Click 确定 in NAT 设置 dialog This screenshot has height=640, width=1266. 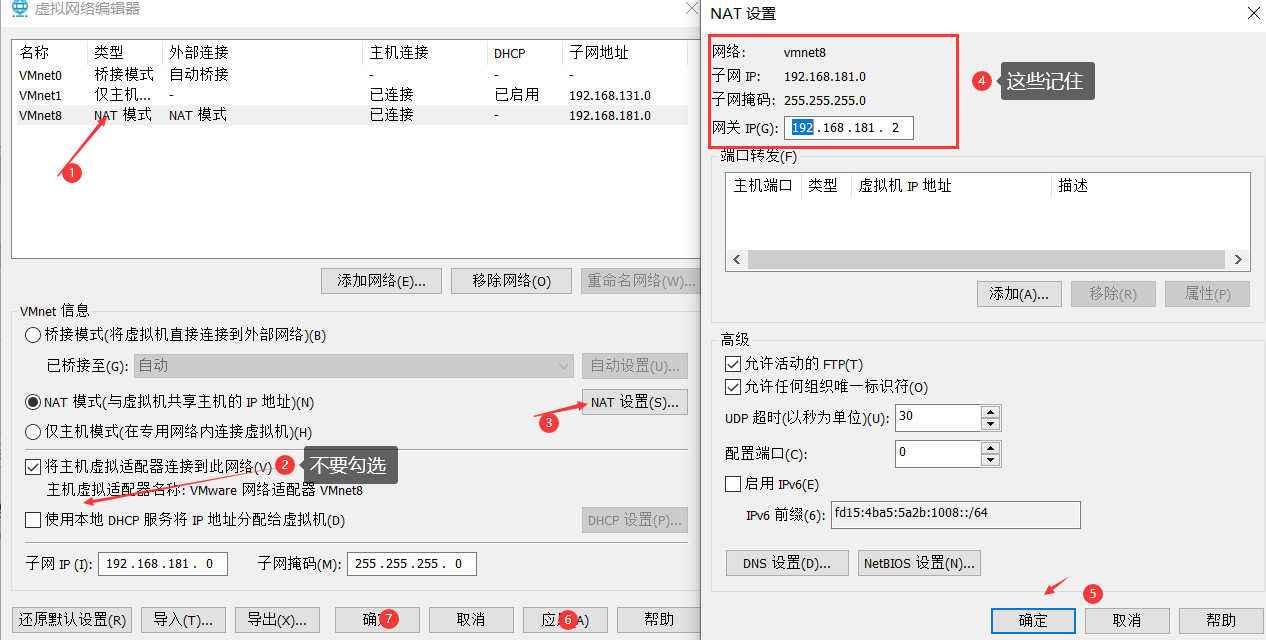tap(1033, 620)
